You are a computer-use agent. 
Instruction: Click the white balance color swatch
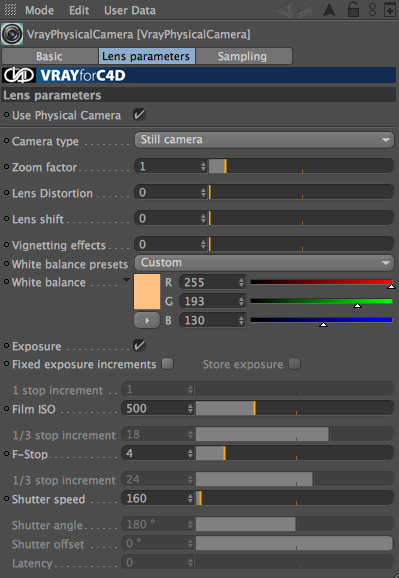point(147,292)
